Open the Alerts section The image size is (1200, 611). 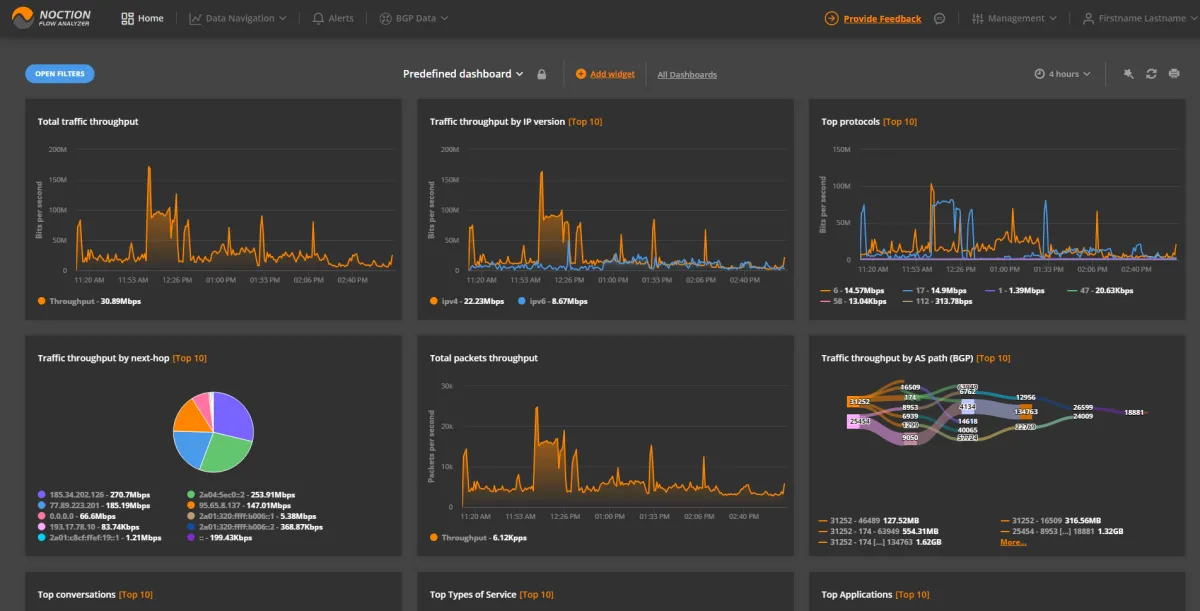(333, 18)
